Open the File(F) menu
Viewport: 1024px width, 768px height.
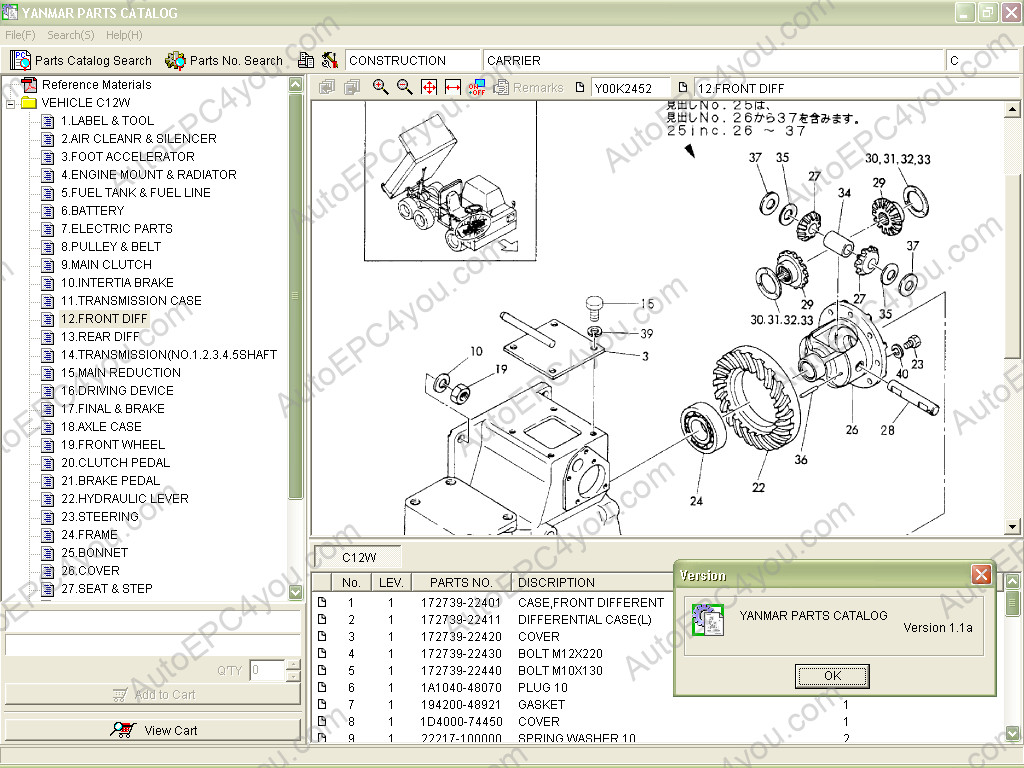coord(20,35)
